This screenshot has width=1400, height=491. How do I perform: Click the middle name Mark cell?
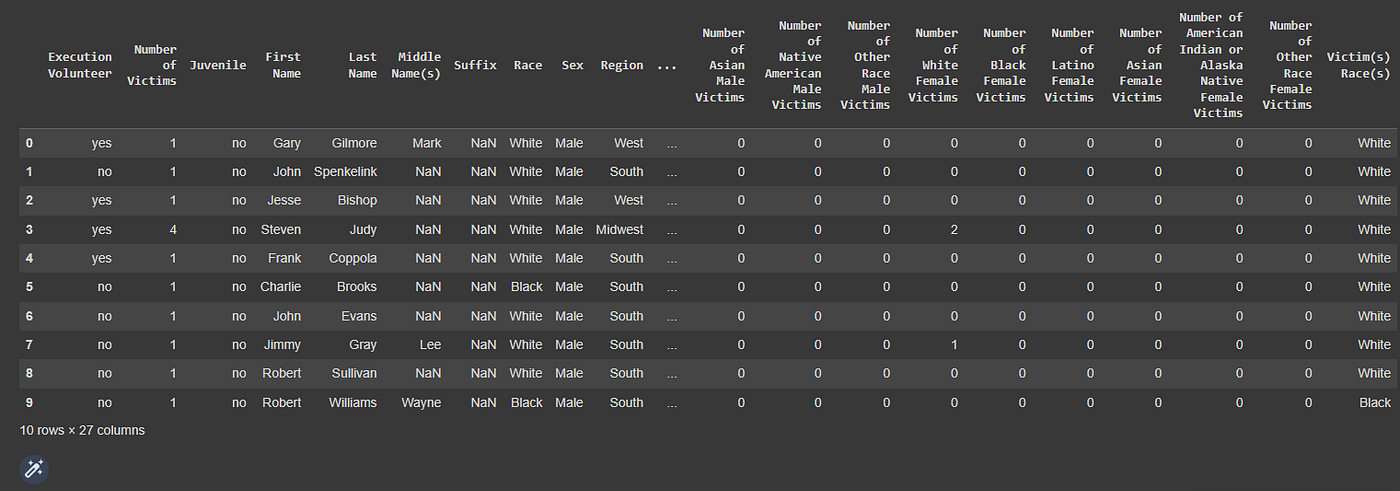[x=427, y=143]
